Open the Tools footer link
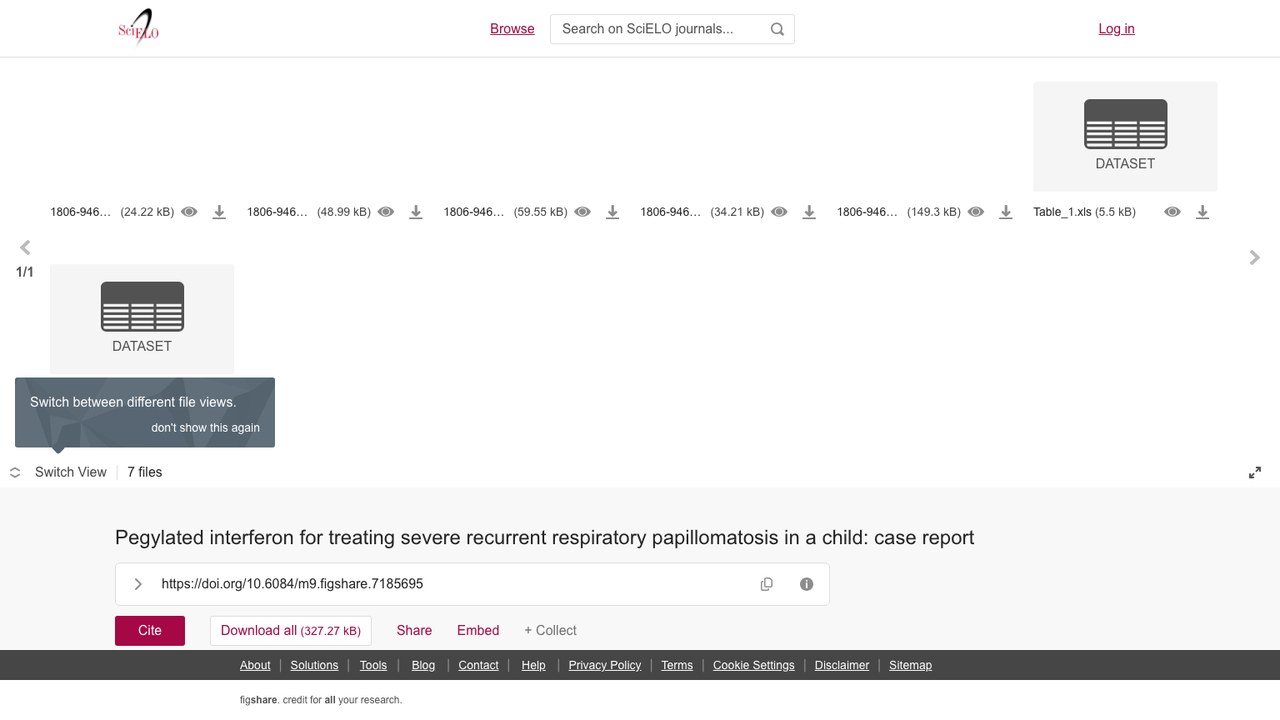Screen dimensions: 1280x720 tap(373, 665)
